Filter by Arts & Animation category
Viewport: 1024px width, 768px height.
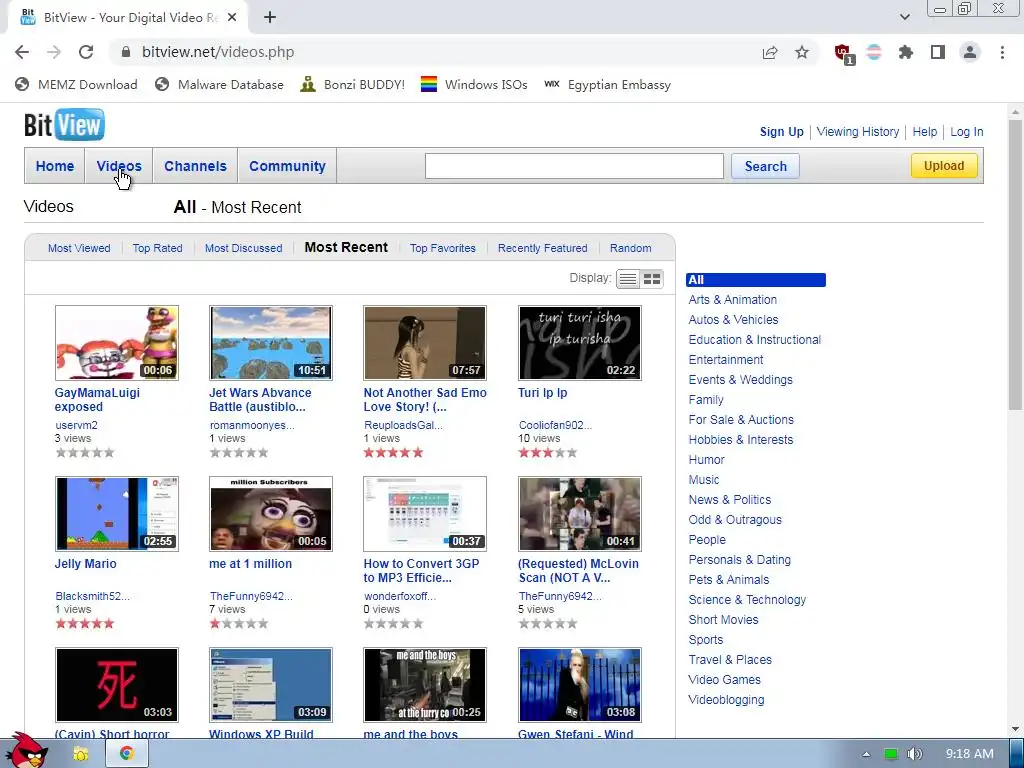point(733,300)
